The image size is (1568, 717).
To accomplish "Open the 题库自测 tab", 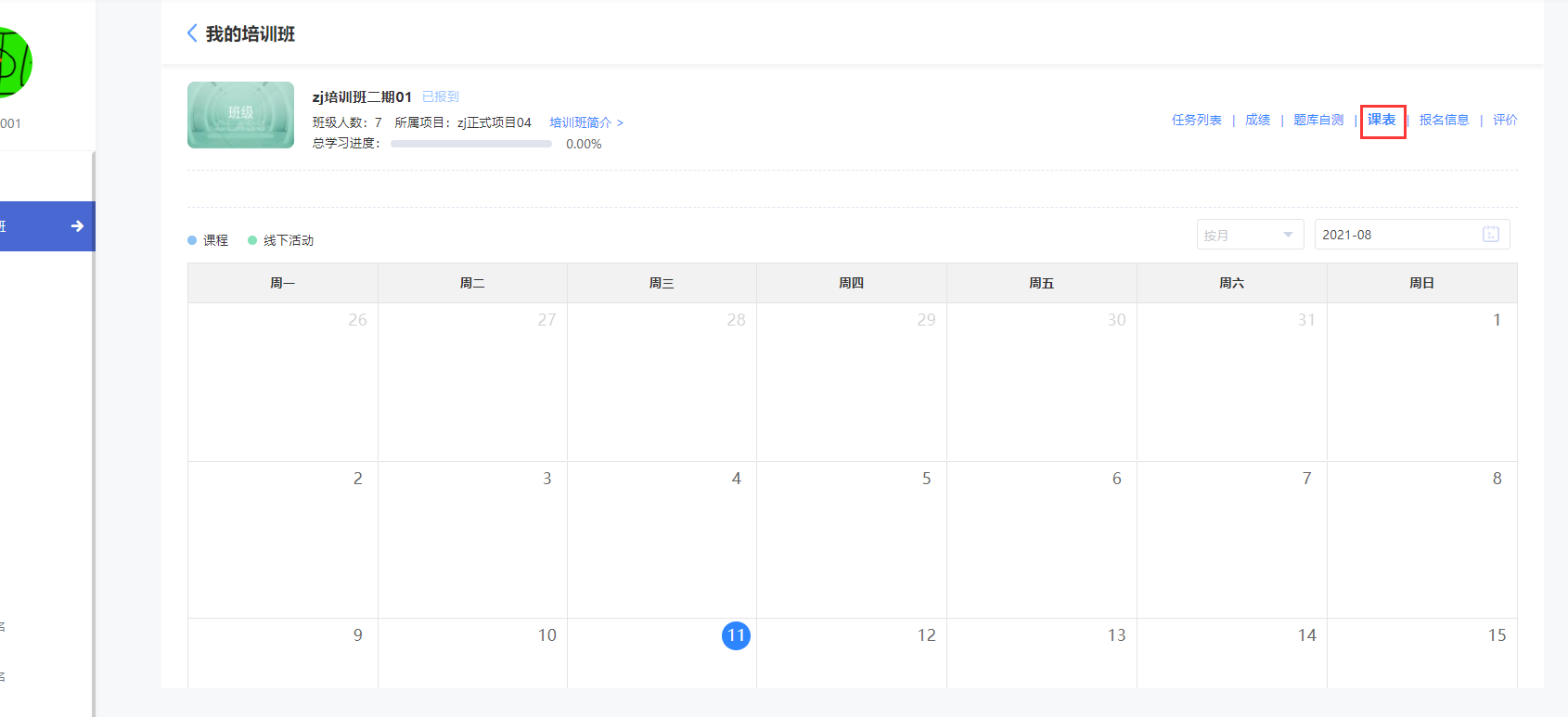I will point(1318,120).
